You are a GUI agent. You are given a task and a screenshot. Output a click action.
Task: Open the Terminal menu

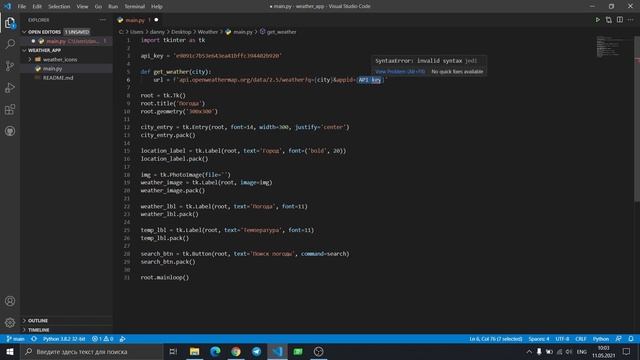click(135, 7)
